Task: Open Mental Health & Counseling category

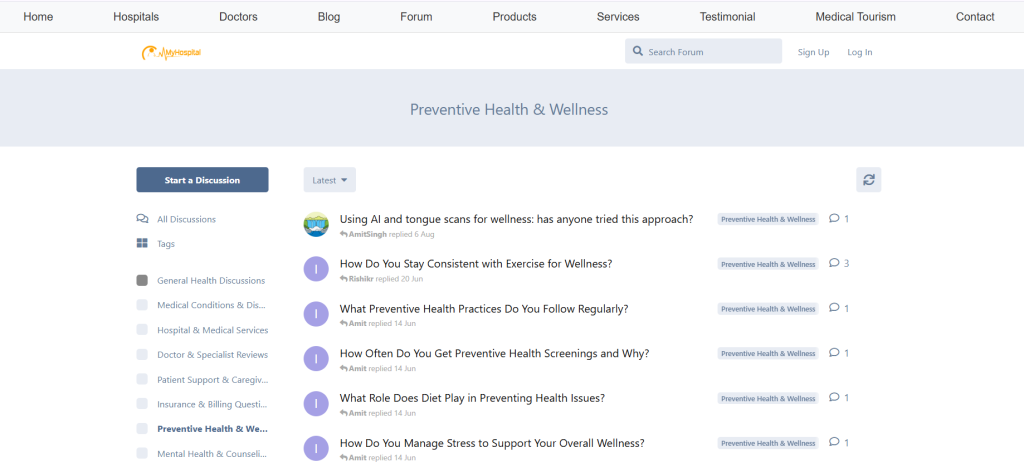Action: (x=212, y=453)
